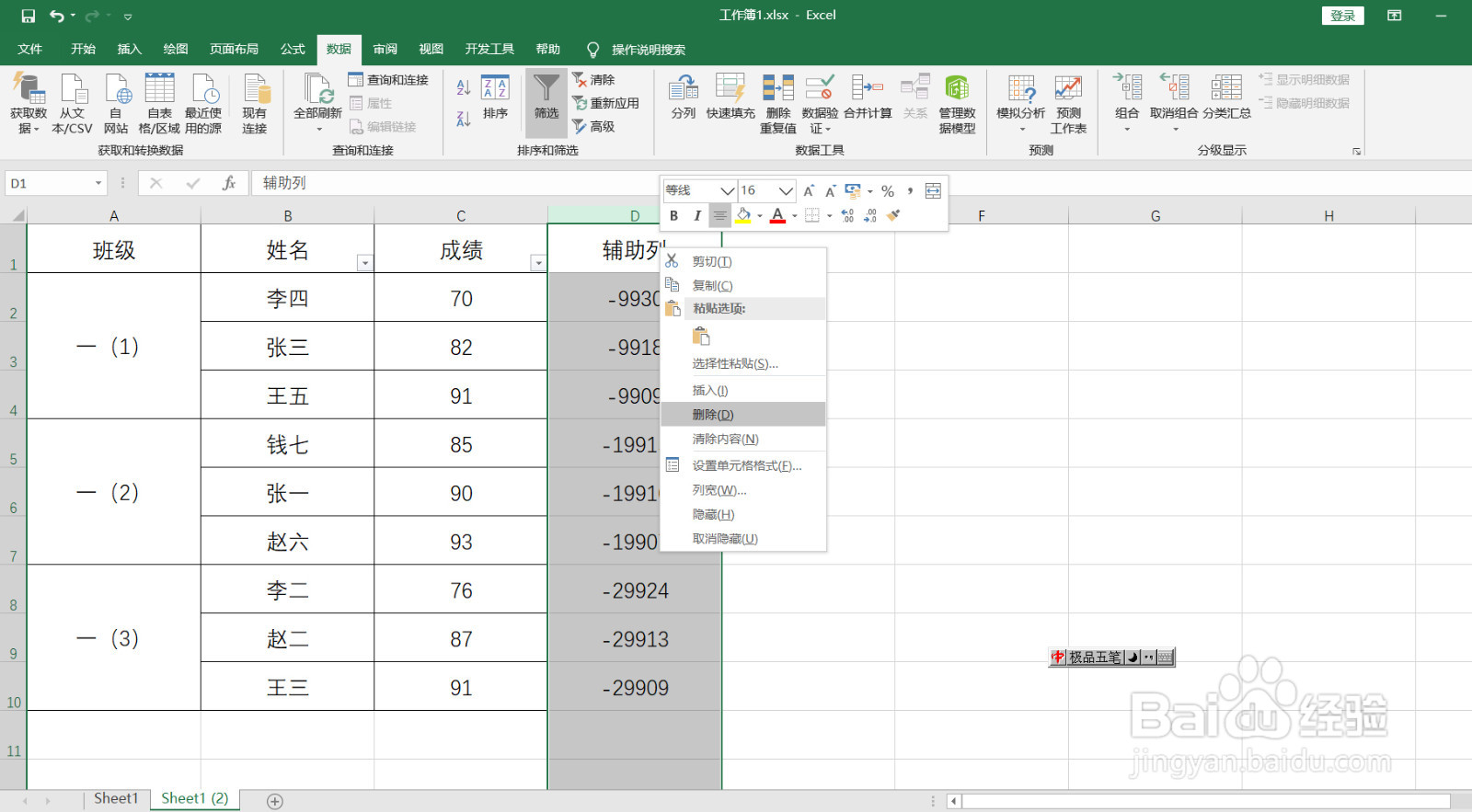1472x812 pixels.
Task: Click Reapply (重新应用) button
Action: (x=606, y=103)
